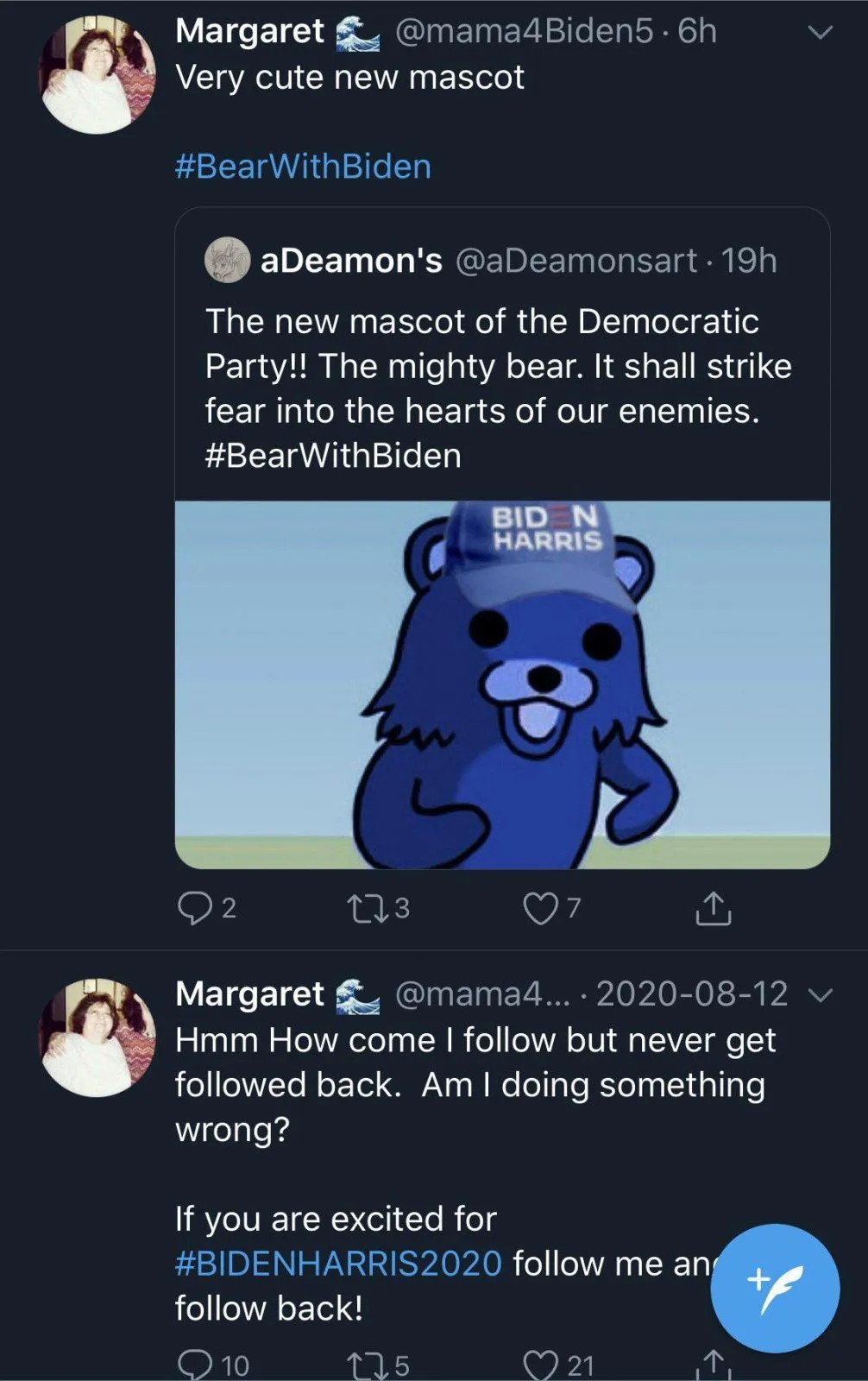
Task: Open options chevron on first tweet
Action: click(820, 33)
